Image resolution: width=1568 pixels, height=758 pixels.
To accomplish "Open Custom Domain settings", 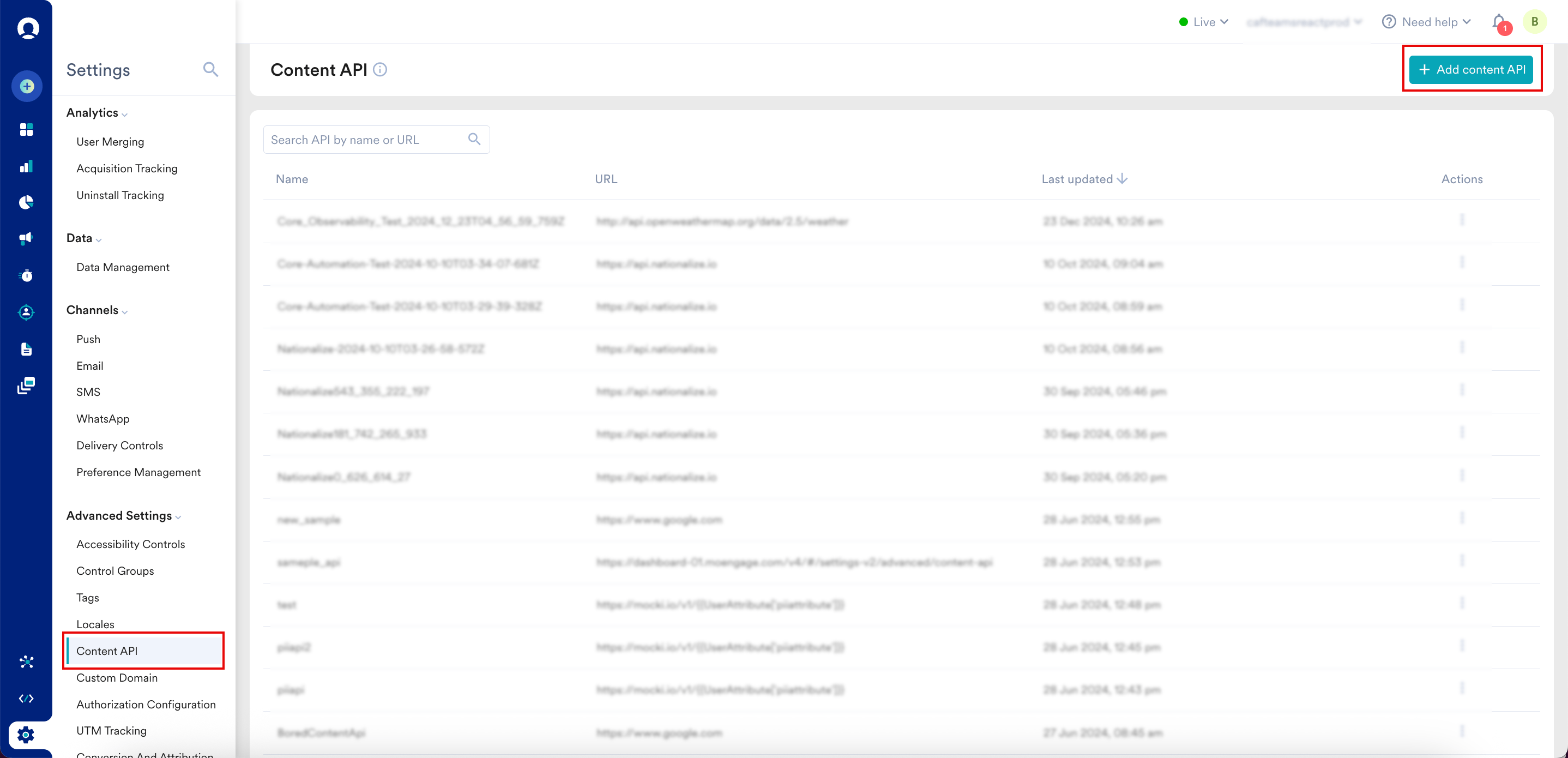I will (117, 678).
